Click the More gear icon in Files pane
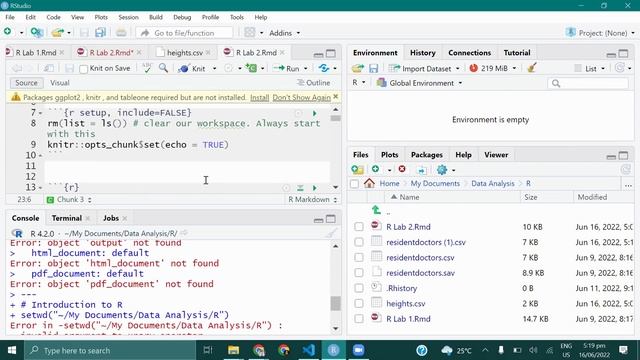The width and height of the screenshot is (640, 360). point(442,169)
